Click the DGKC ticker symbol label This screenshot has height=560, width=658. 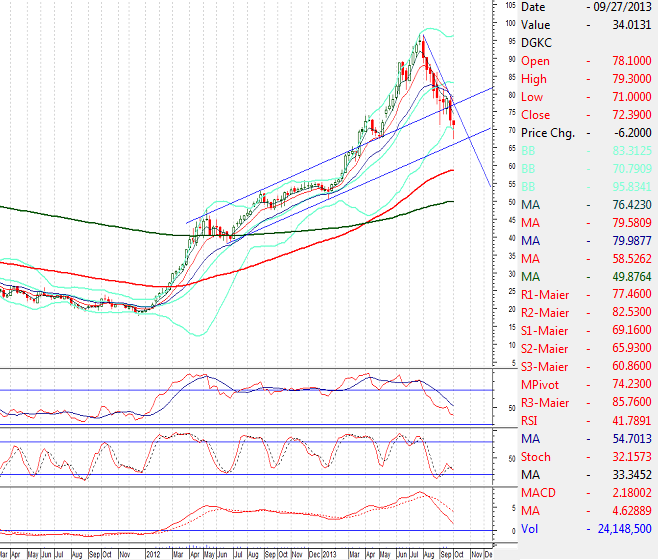click(x=537, y=44)
